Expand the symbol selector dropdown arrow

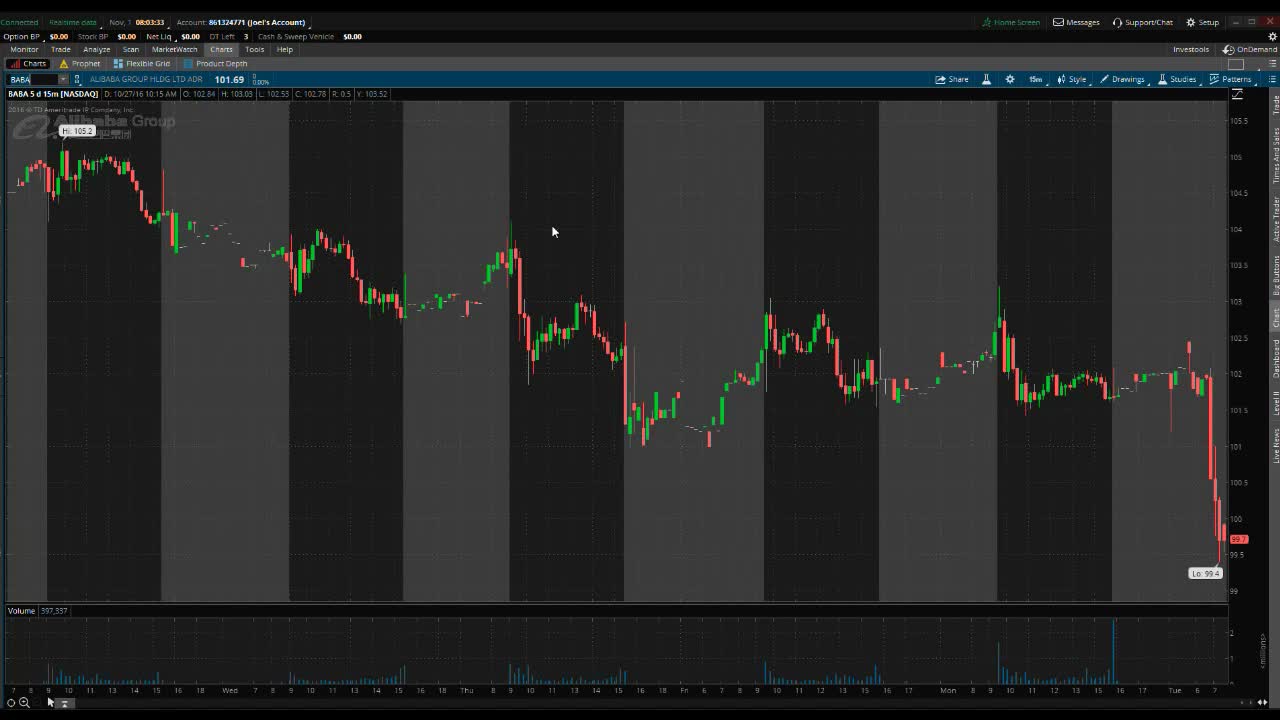click(x=63, y=79)
